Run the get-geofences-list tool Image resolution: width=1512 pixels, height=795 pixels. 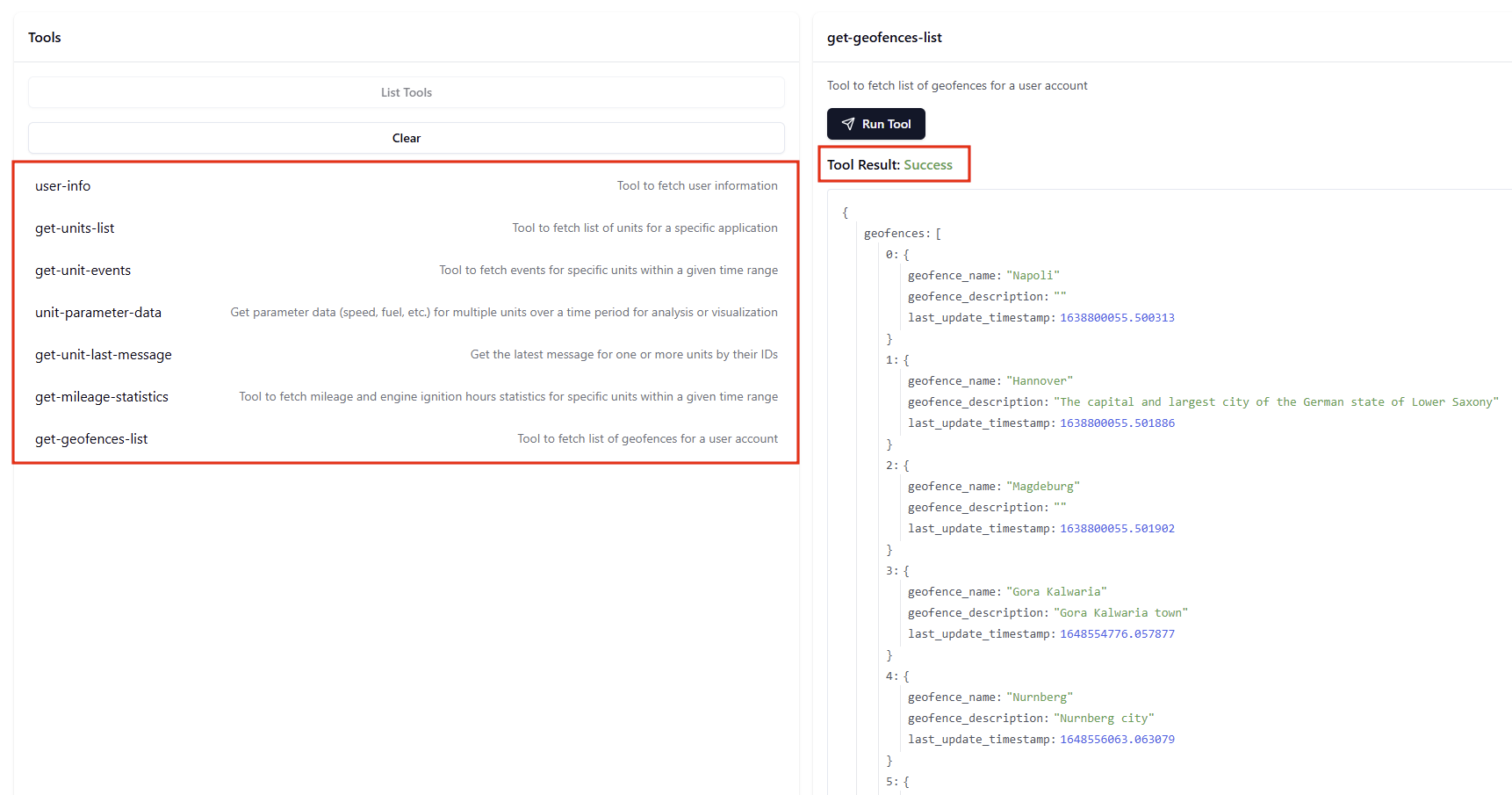(x=875, y=124)
